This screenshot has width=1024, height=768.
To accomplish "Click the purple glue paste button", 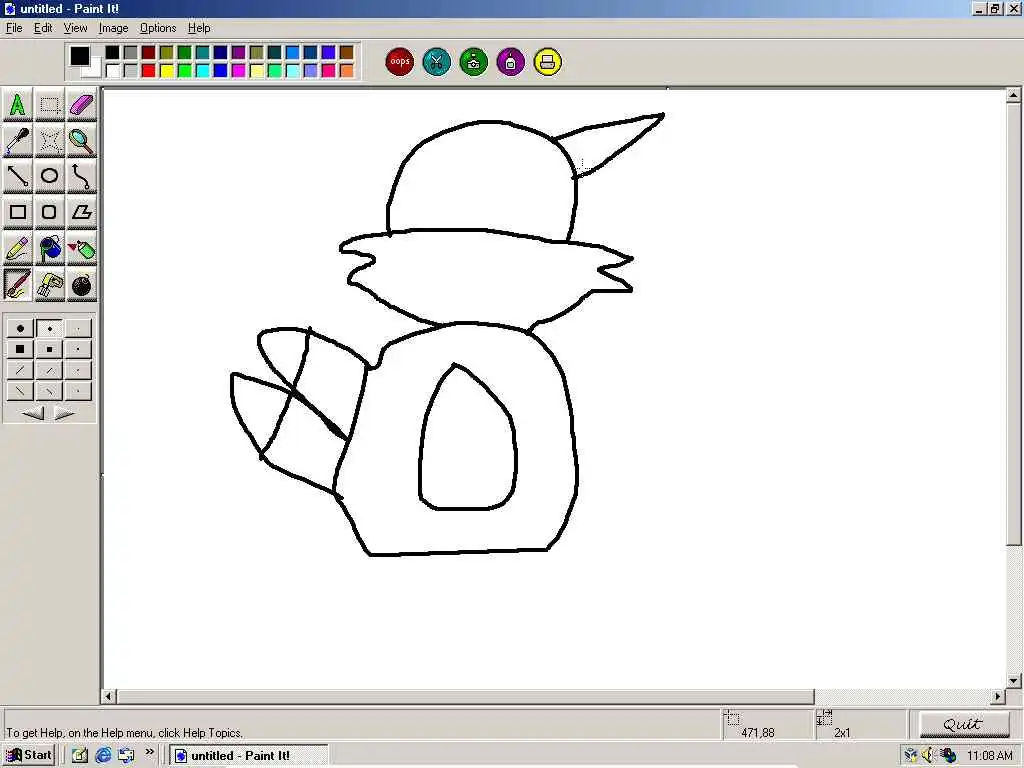I will [511, 62].
